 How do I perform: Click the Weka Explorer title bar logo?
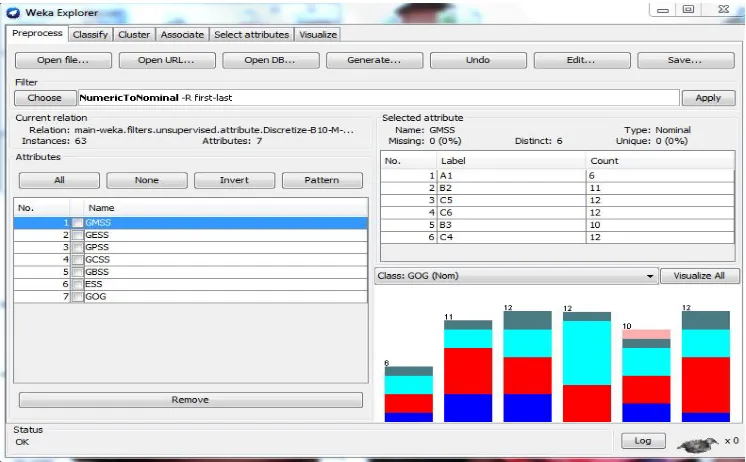(x=13, y=13)
